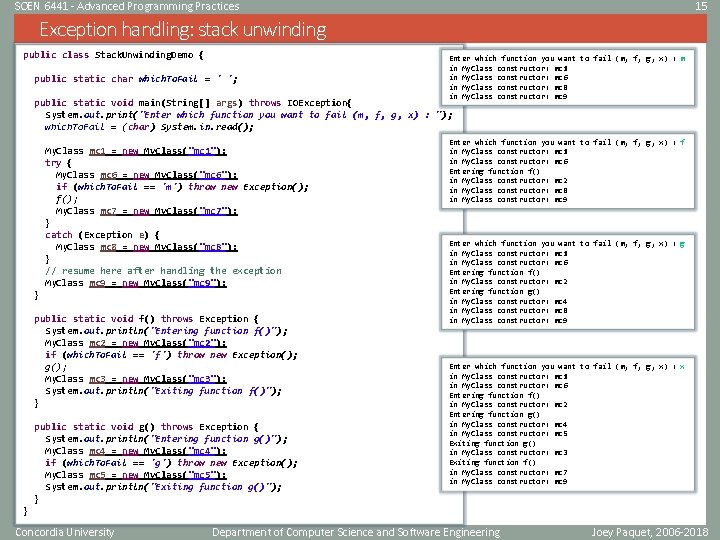Click 'Entering function g()' in the third output box
This screenshot has width=720, height=540.
pyautogui.click(x=495, y=292)
